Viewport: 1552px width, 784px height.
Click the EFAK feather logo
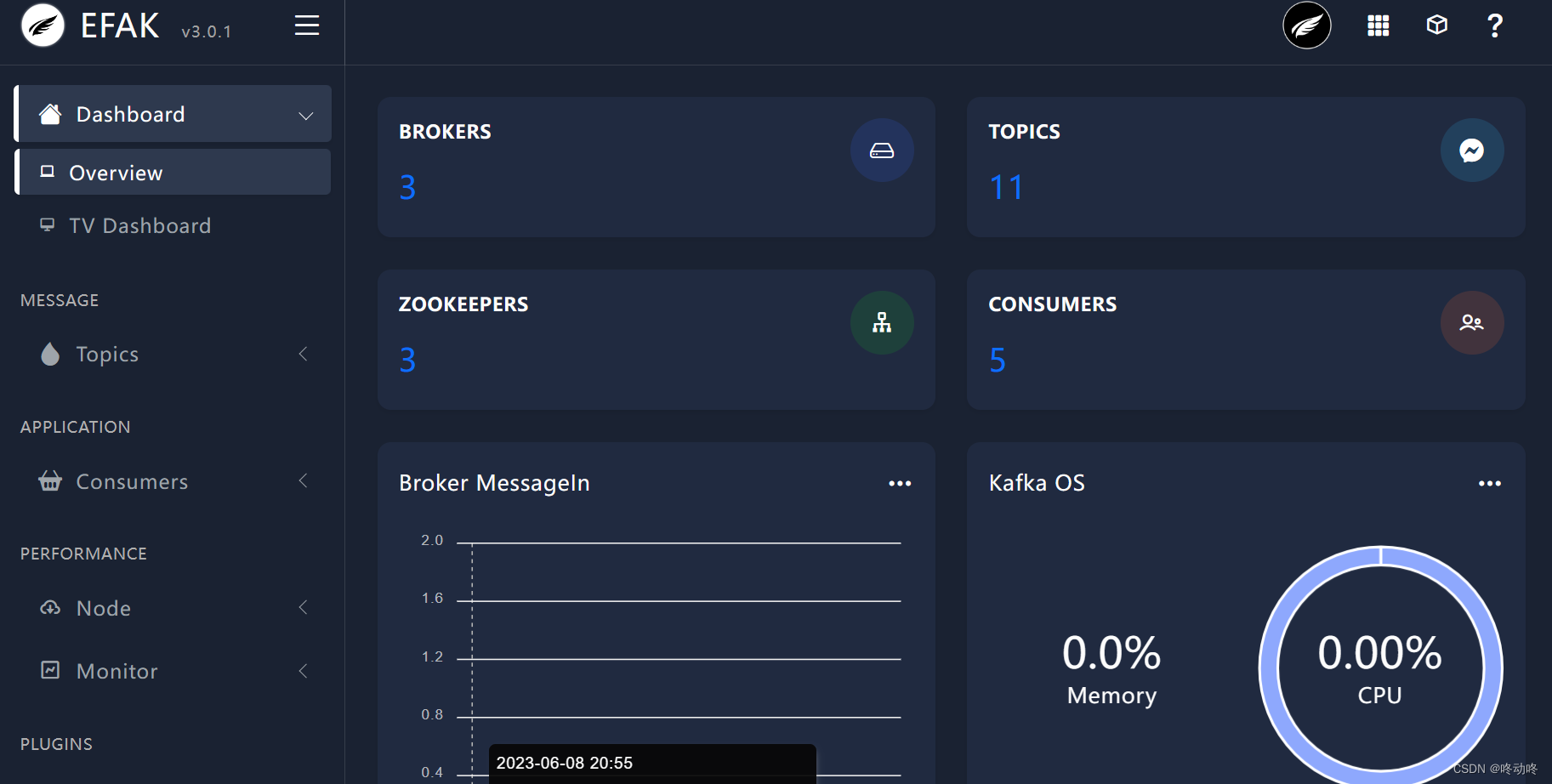pyautogui.click(x=43, y=26)
